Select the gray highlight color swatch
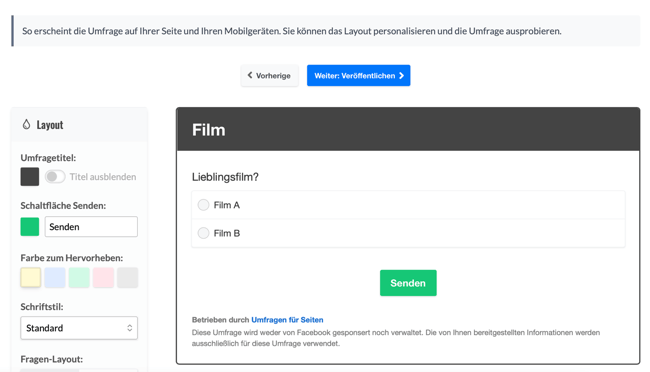 pos(127,277)
